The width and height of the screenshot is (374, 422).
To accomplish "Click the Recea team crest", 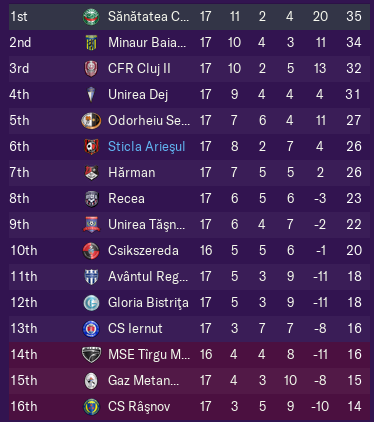I will [91, 199].
